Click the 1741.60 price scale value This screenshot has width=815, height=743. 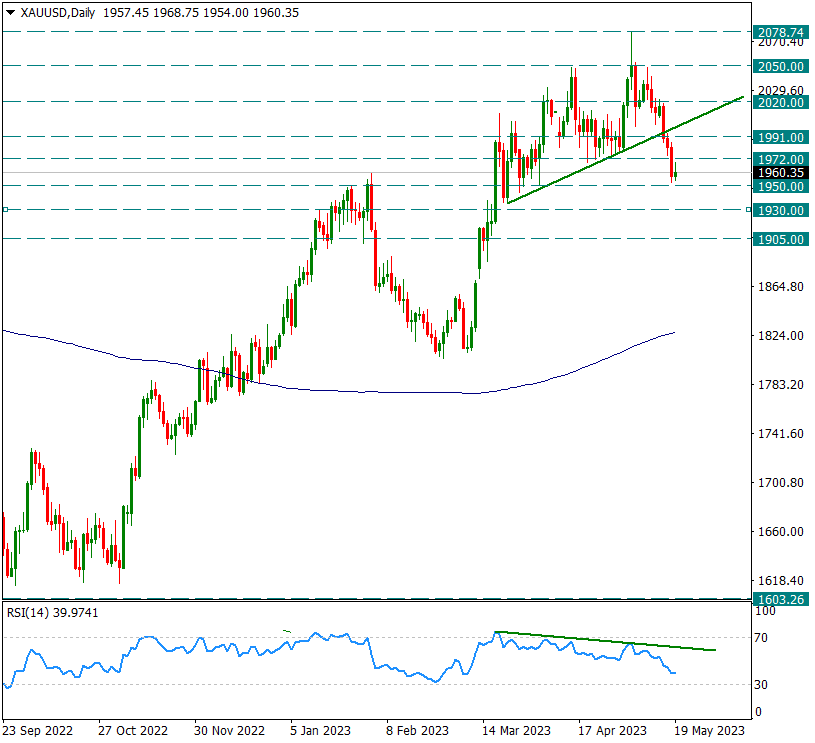pos(781,434)
